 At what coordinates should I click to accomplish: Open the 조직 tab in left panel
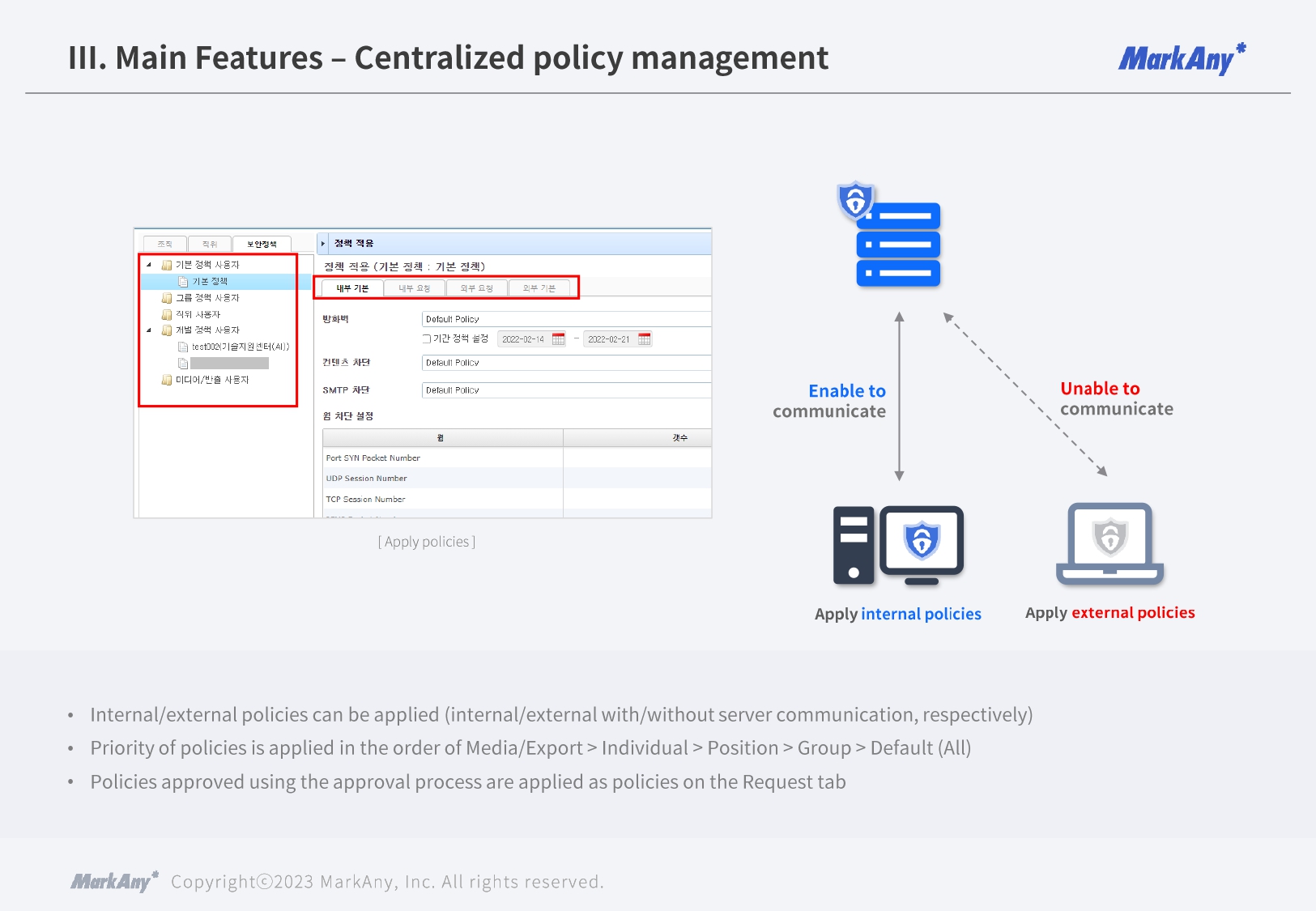click(165, 244)
